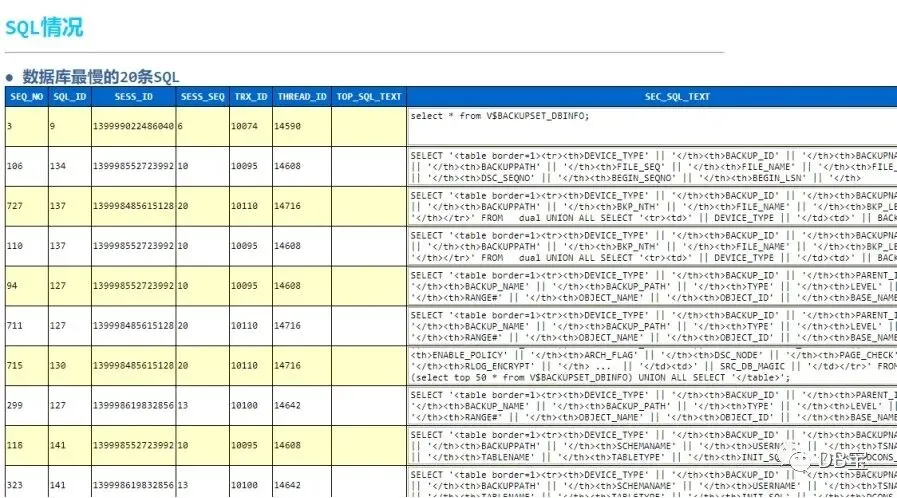Click SQL_ID 141 in the SEQ_NO 118 row
897x498 pixels.
70,445
